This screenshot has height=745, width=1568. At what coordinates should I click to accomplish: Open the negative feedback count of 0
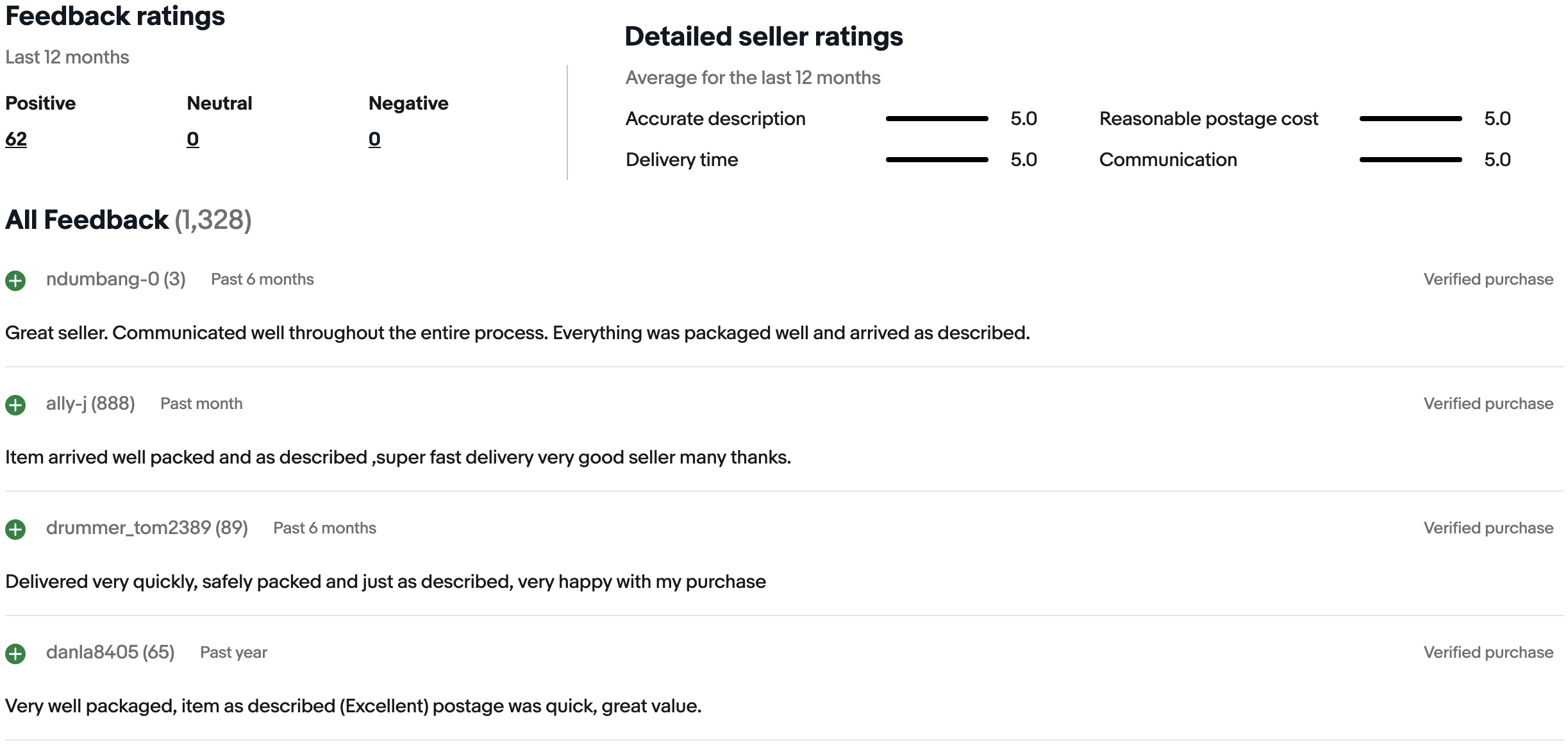[x=374, y=139]
